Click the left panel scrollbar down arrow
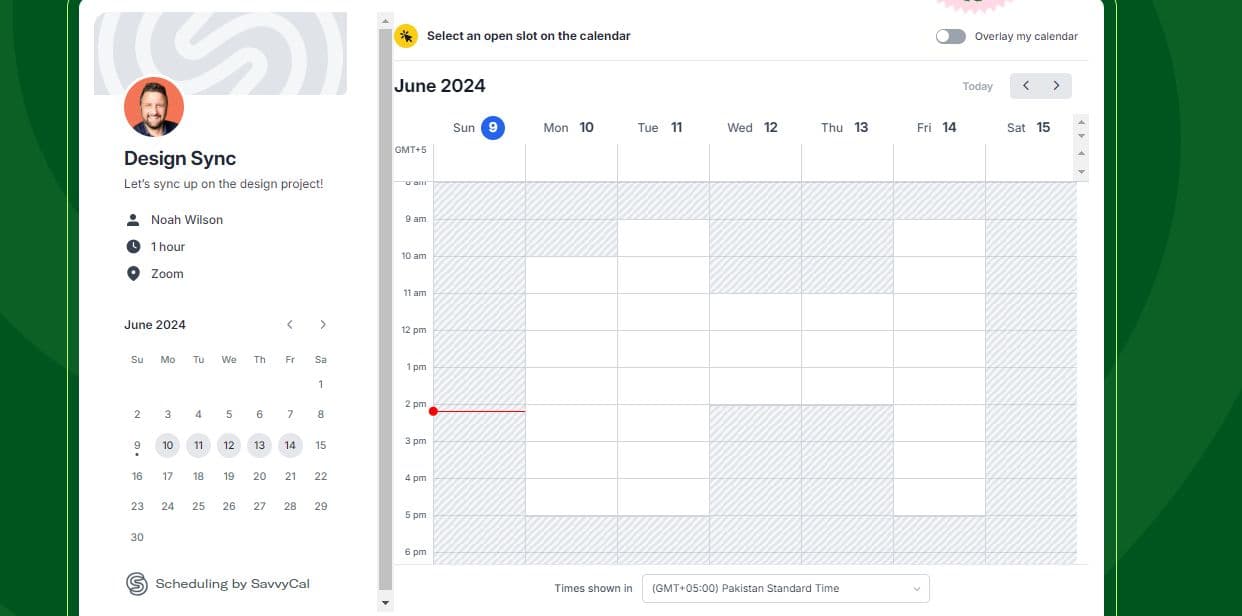The height and width of the screenshot is (616, 1242). point(386,603)
